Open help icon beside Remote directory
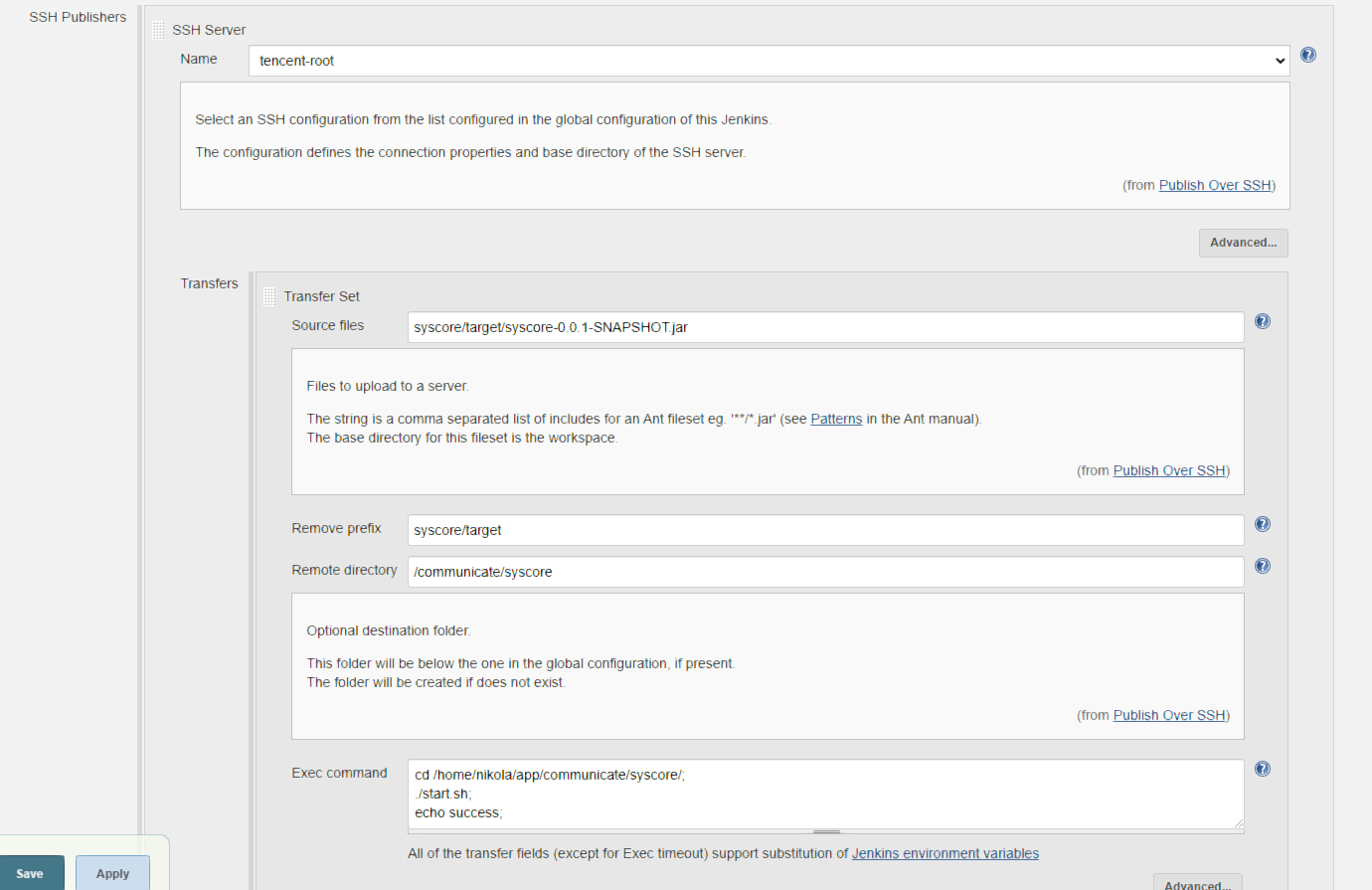Viewport: 1372px width, 890px height. pos(1263,566)
